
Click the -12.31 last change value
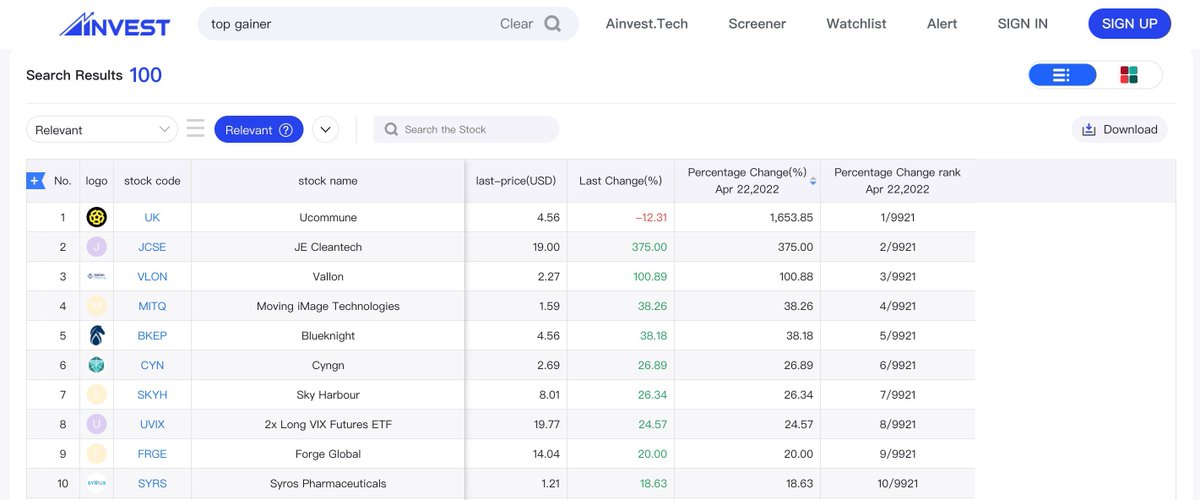(x=650, y=218)
